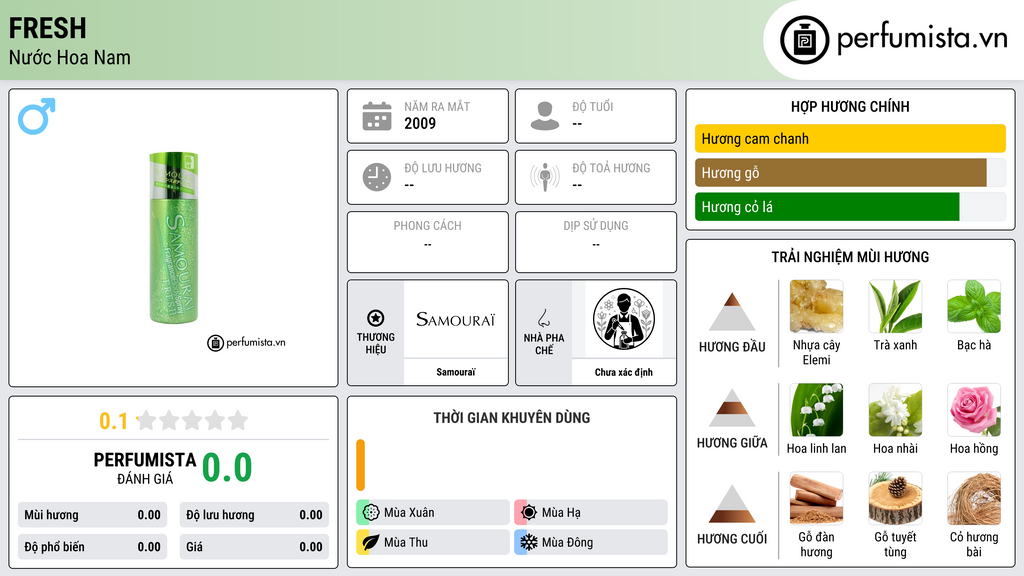
Task: Click the Hợp hương chính heading
Action: pyautogui.click(x=850, y=106)
